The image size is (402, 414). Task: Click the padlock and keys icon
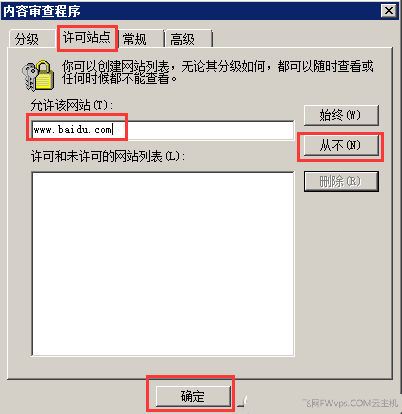[x=38, y=75]
